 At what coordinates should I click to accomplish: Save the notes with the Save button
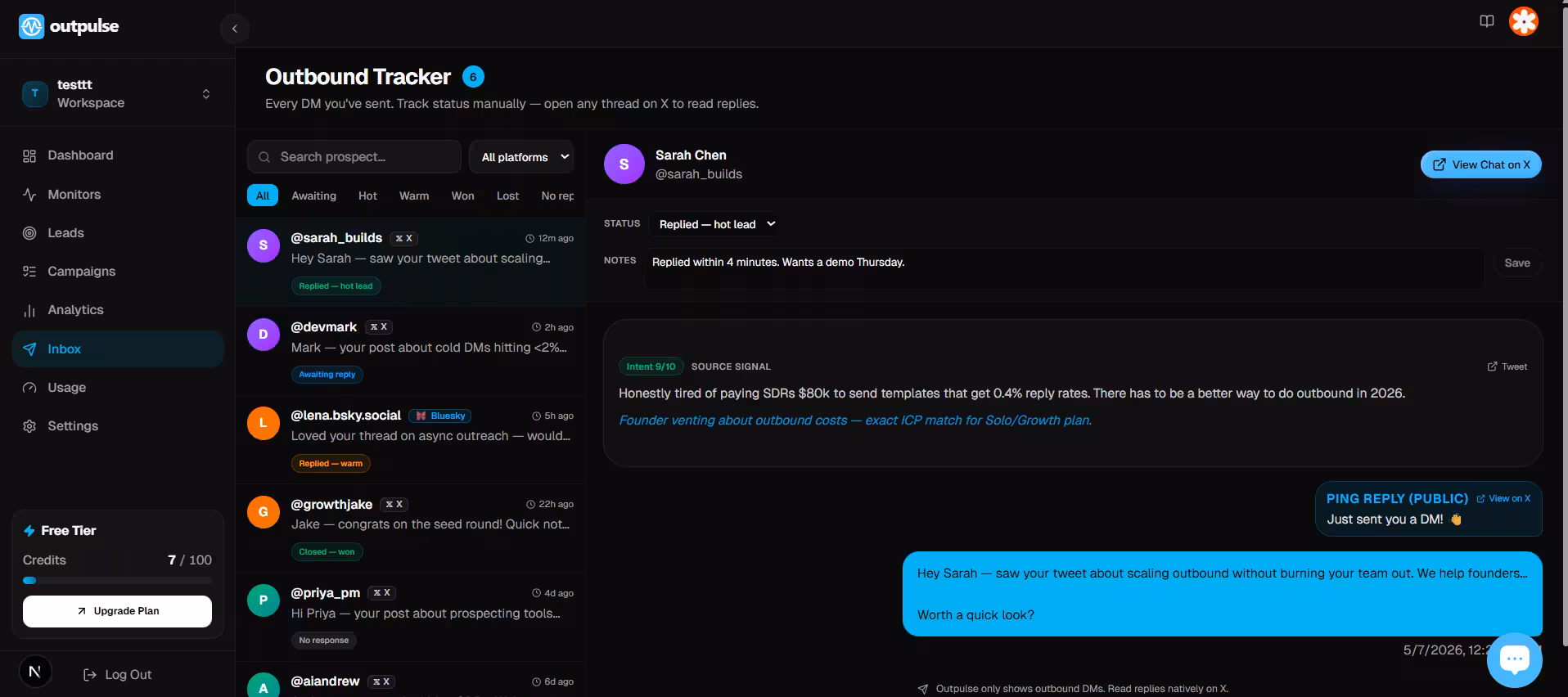(1517, 263)
